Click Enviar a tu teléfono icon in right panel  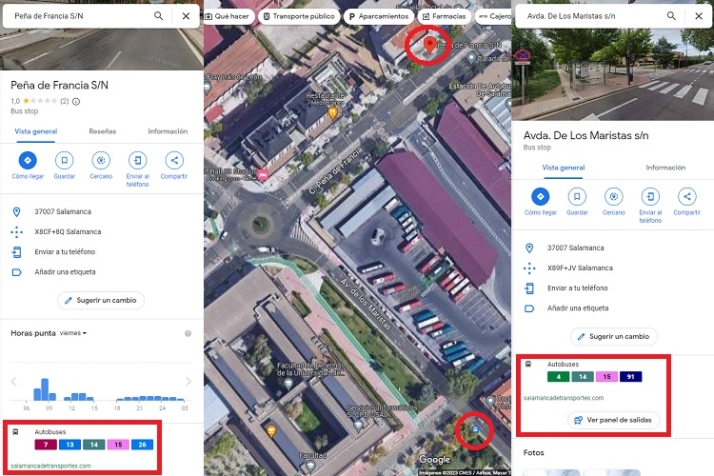coord(650,196)
